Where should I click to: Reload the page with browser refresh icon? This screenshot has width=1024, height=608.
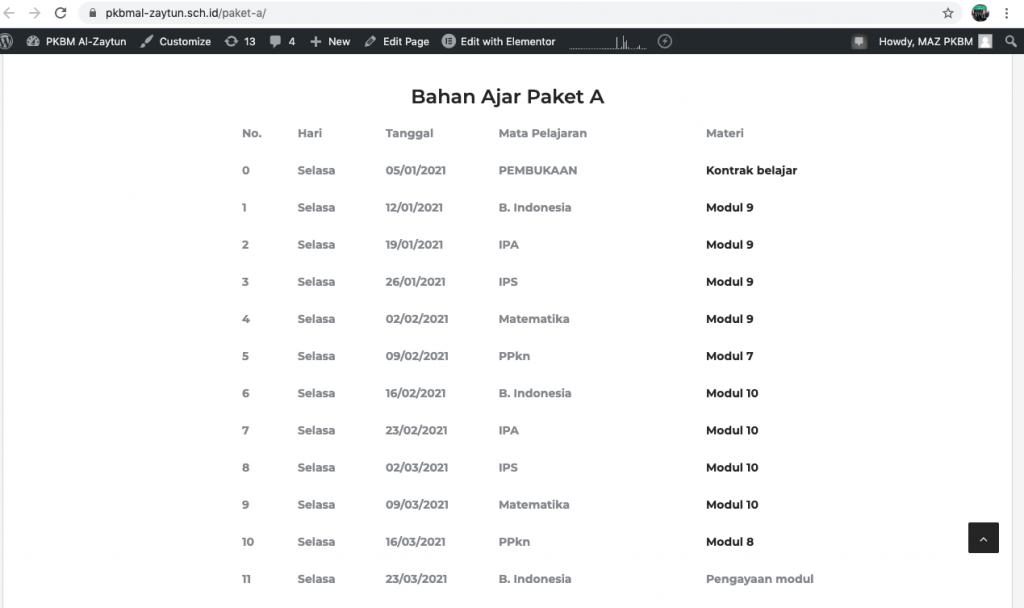60,13
